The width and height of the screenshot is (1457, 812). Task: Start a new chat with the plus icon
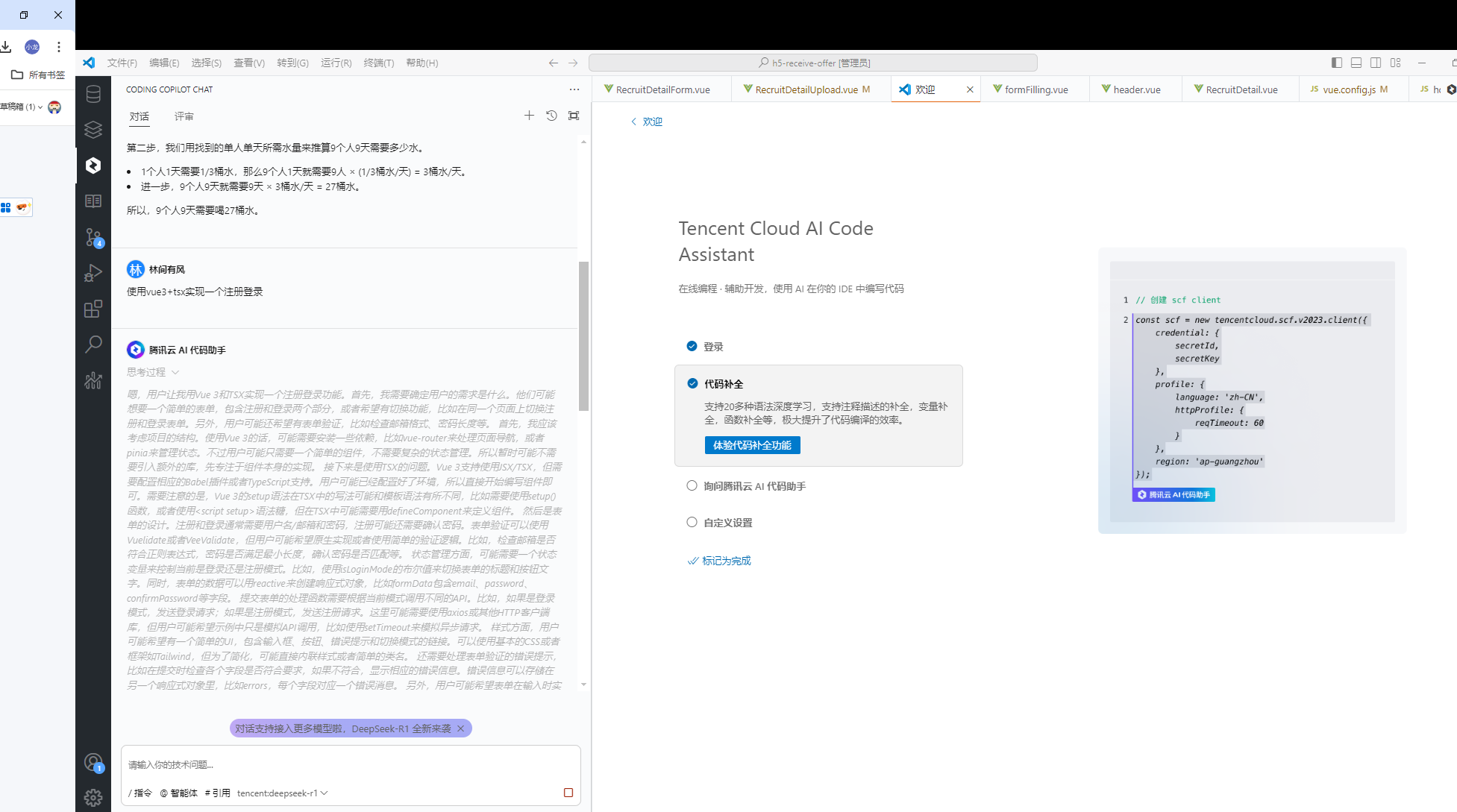point(530,116)
